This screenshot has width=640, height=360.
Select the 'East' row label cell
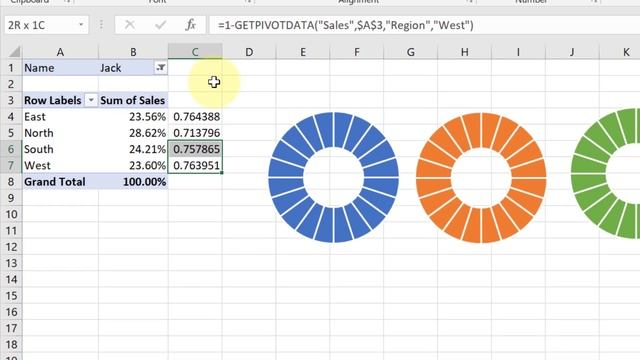click(x=60, y=117)
